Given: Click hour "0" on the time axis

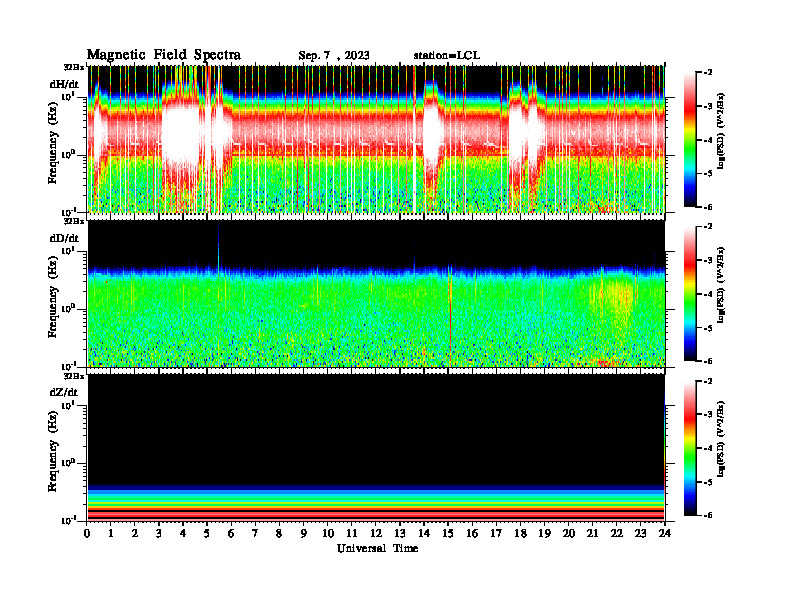Looking at the screenshot, I should pos(87,533).
